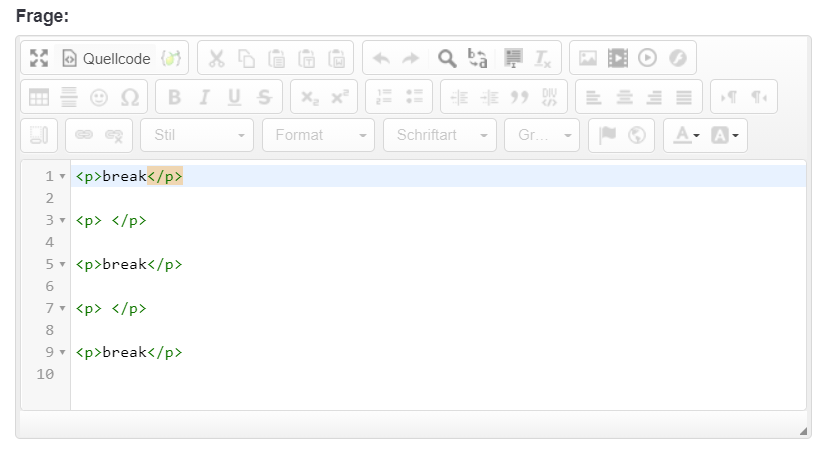Toggle italic formatting
The height and width of the screenshot is (455, 825).
click(204, 97)
